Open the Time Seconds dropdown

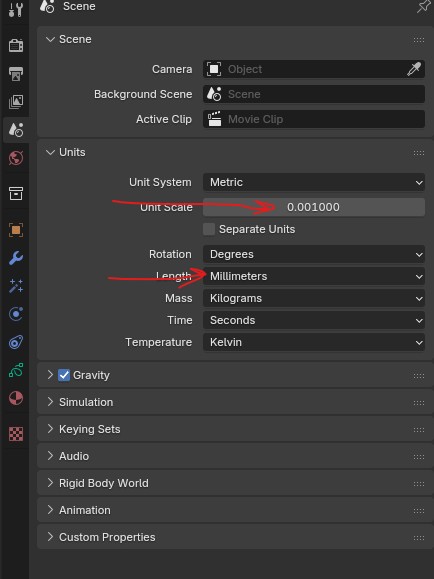(x=314, y=320)
